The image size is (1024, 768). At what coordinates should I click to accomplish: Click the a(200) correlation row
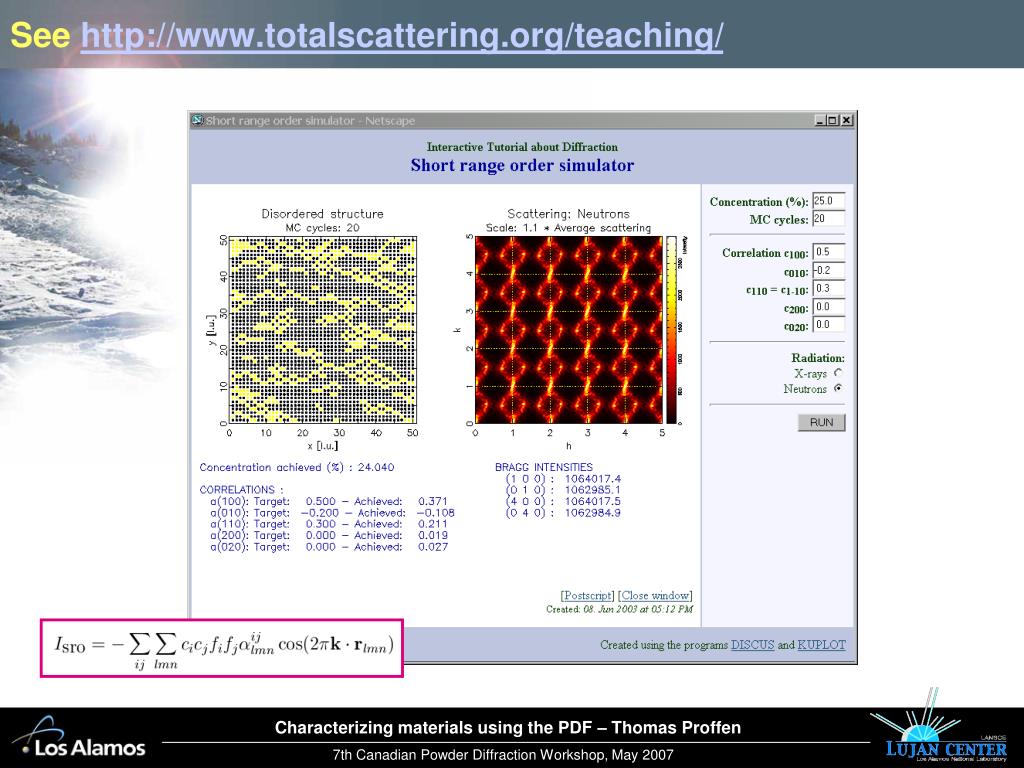[329, 536]
